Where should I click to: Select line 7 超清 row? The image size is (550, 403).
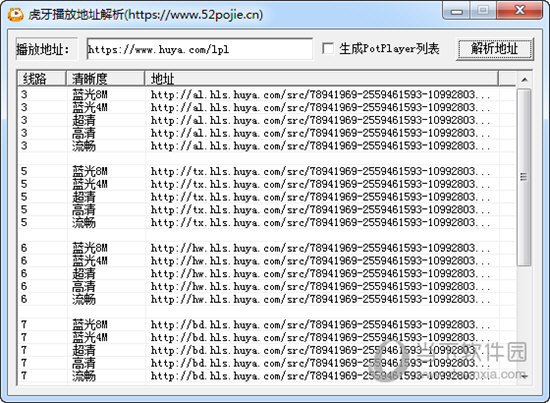coord(267,350)
